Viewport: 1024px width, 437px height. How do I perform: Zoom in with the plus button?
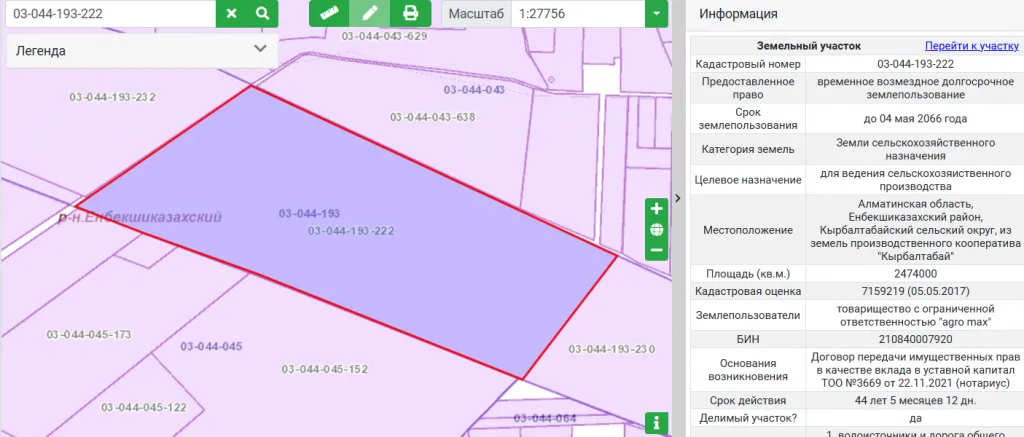[x=656, y=209]
